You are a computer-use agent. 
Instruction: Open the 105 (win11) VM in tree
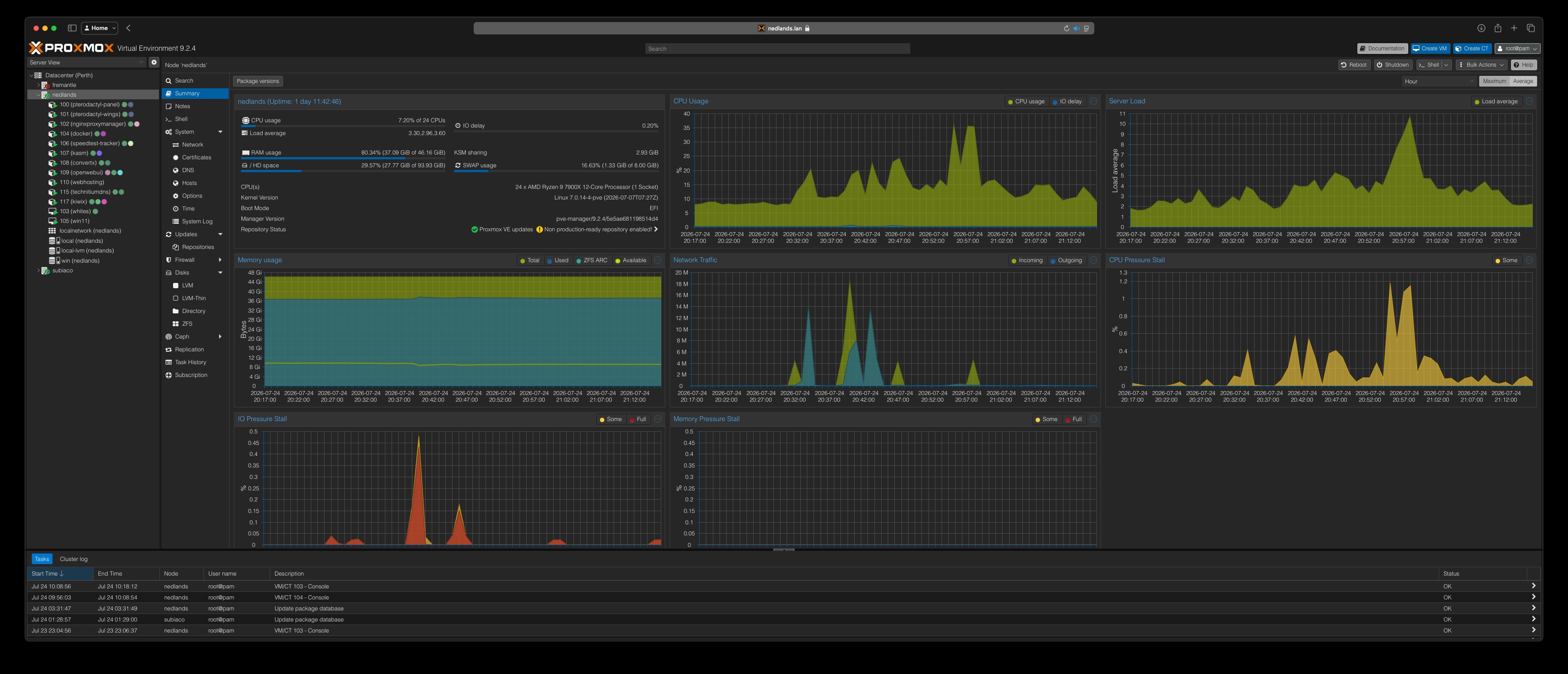point(74,221)
